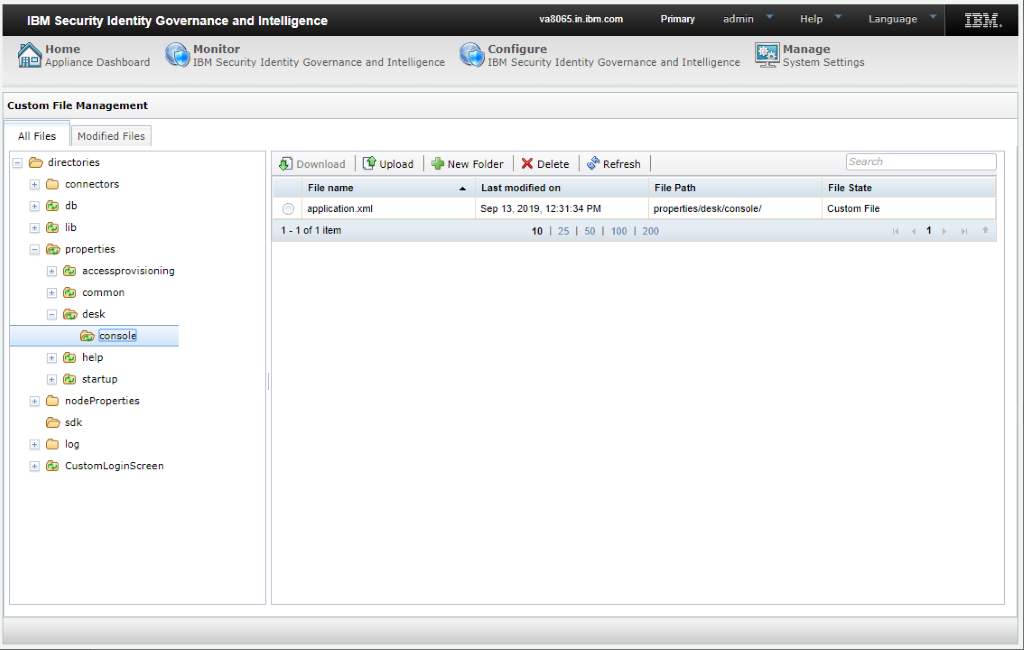
Task: Click the directories root folder icon
Action: 36,163
